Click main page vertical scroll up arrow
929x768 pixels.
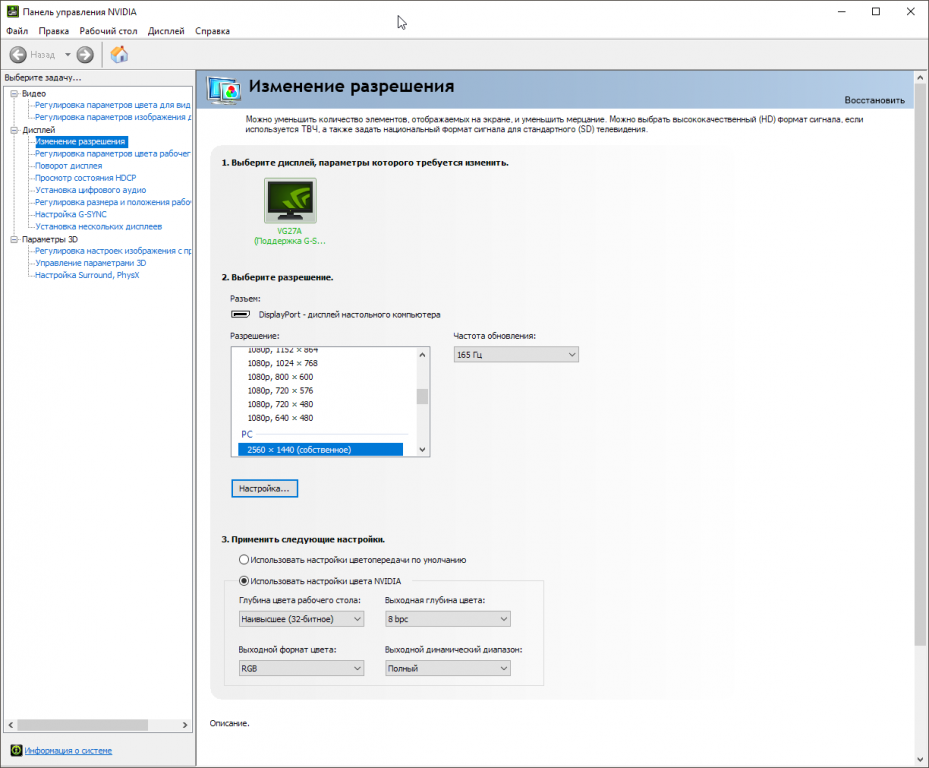(x=920, y=78)
